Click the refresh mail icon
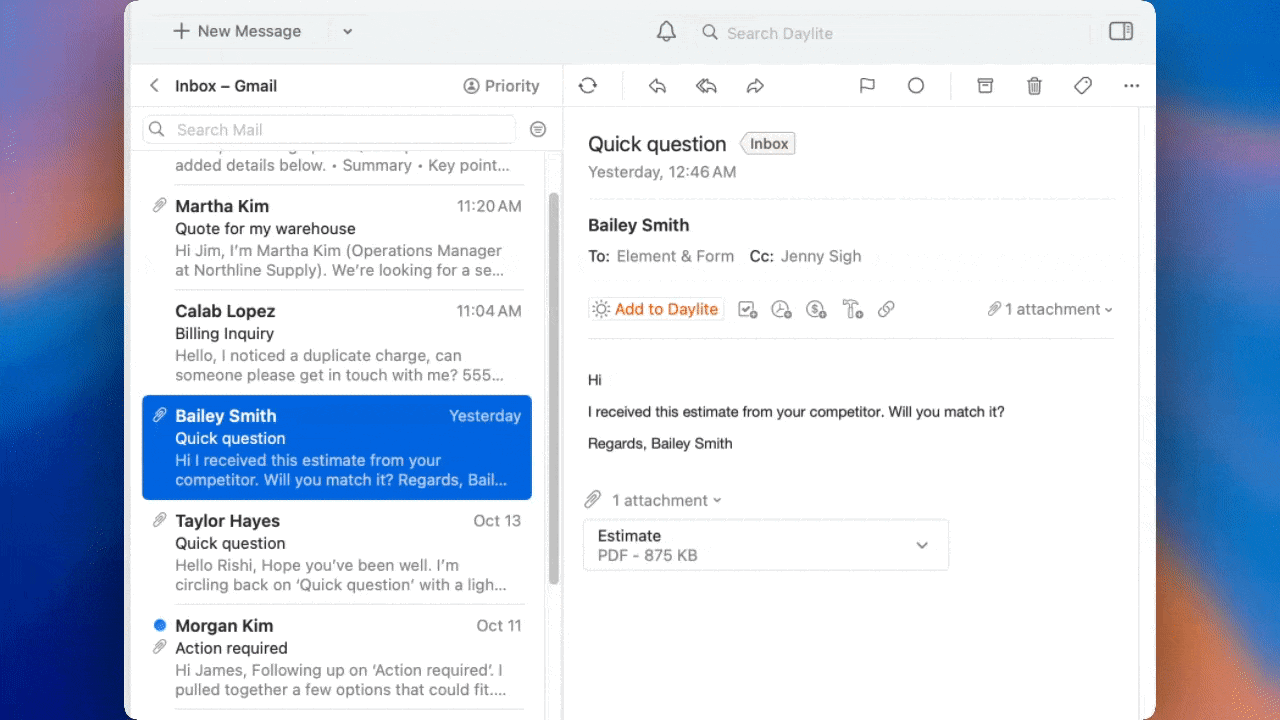Image resolution: width=1280 pixels, height=720 pixels. [588, 86]
